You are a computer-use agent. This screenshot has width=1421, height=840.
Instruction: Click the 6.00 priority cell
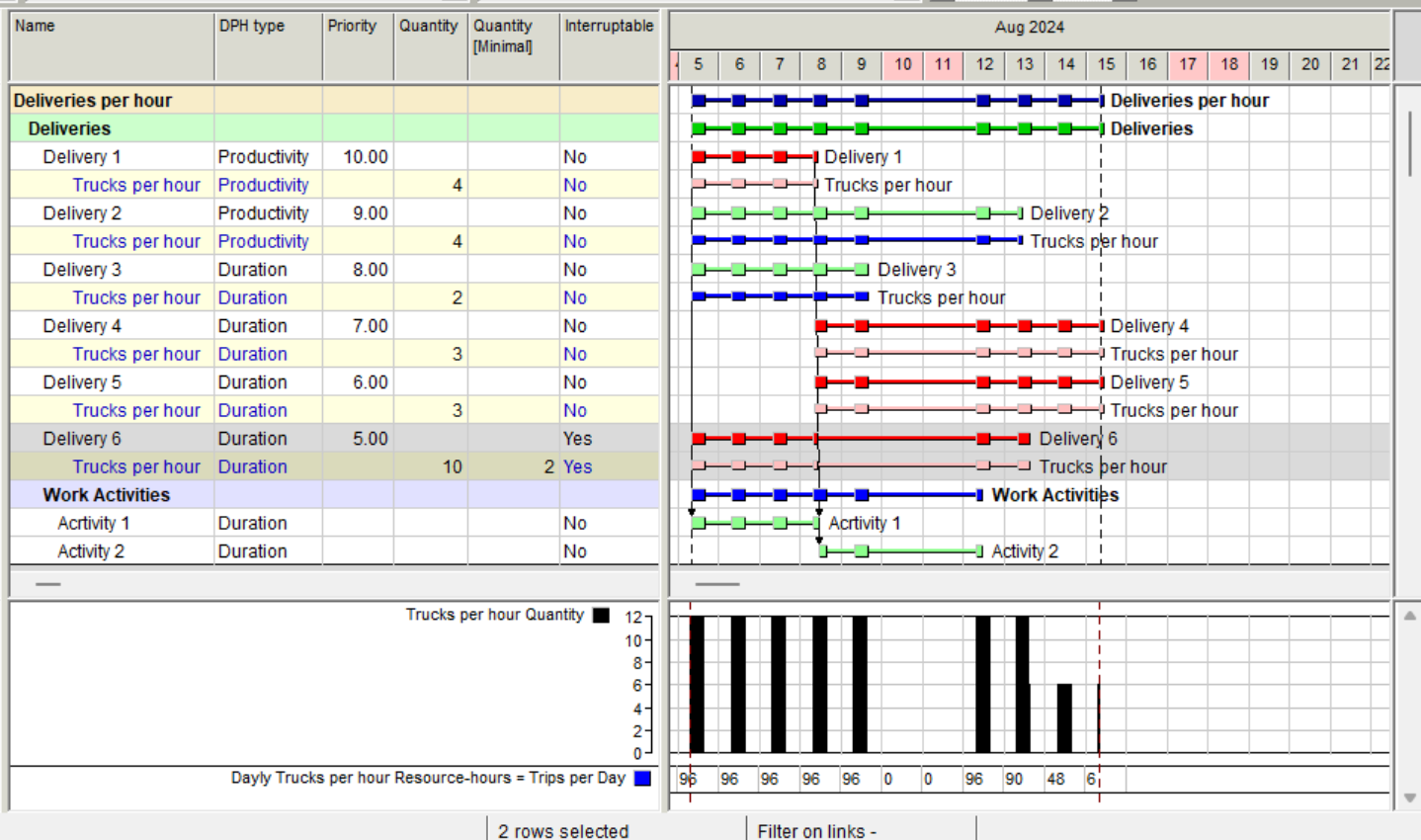coord(359,382)
